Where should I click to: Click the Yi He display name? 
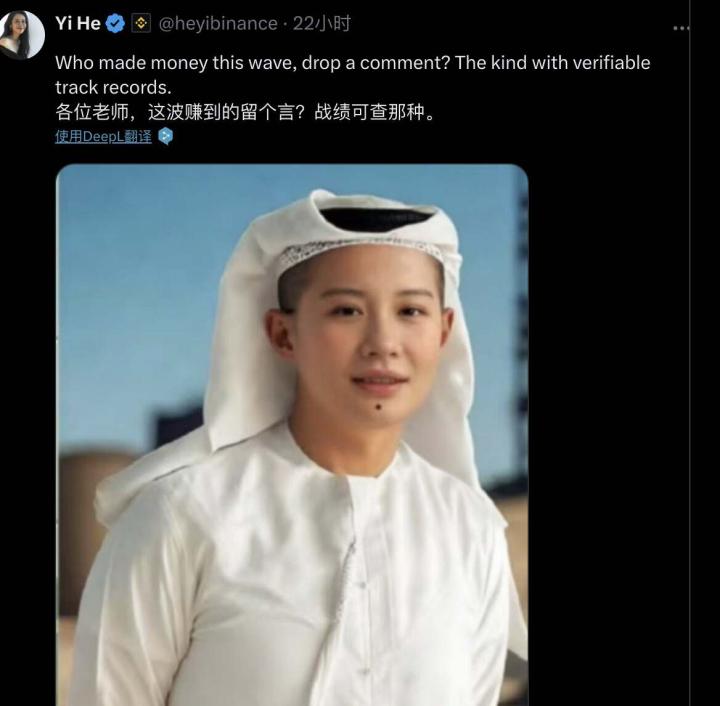click(x=78, y=23)
